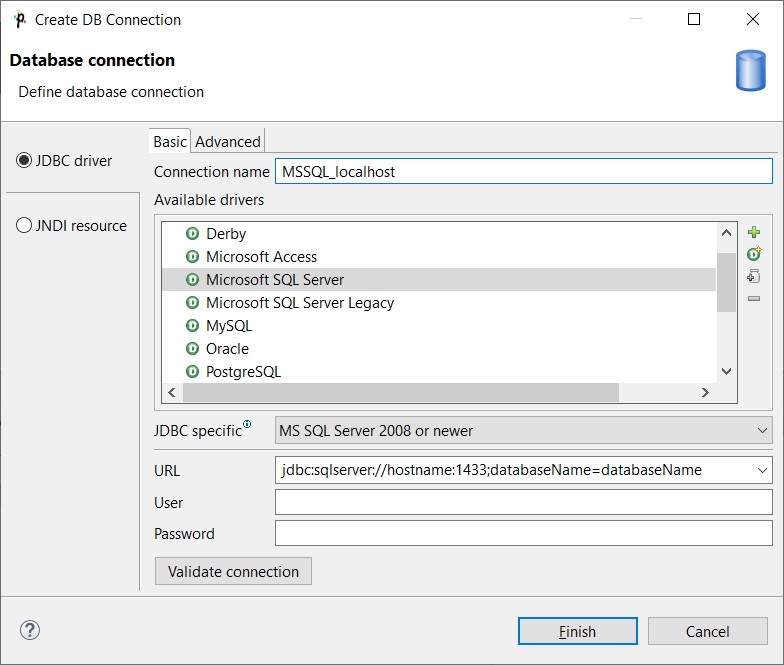Expand the URL combo box arrow
The width and height of the screenshot is (784, 665).
pos(762,470)
